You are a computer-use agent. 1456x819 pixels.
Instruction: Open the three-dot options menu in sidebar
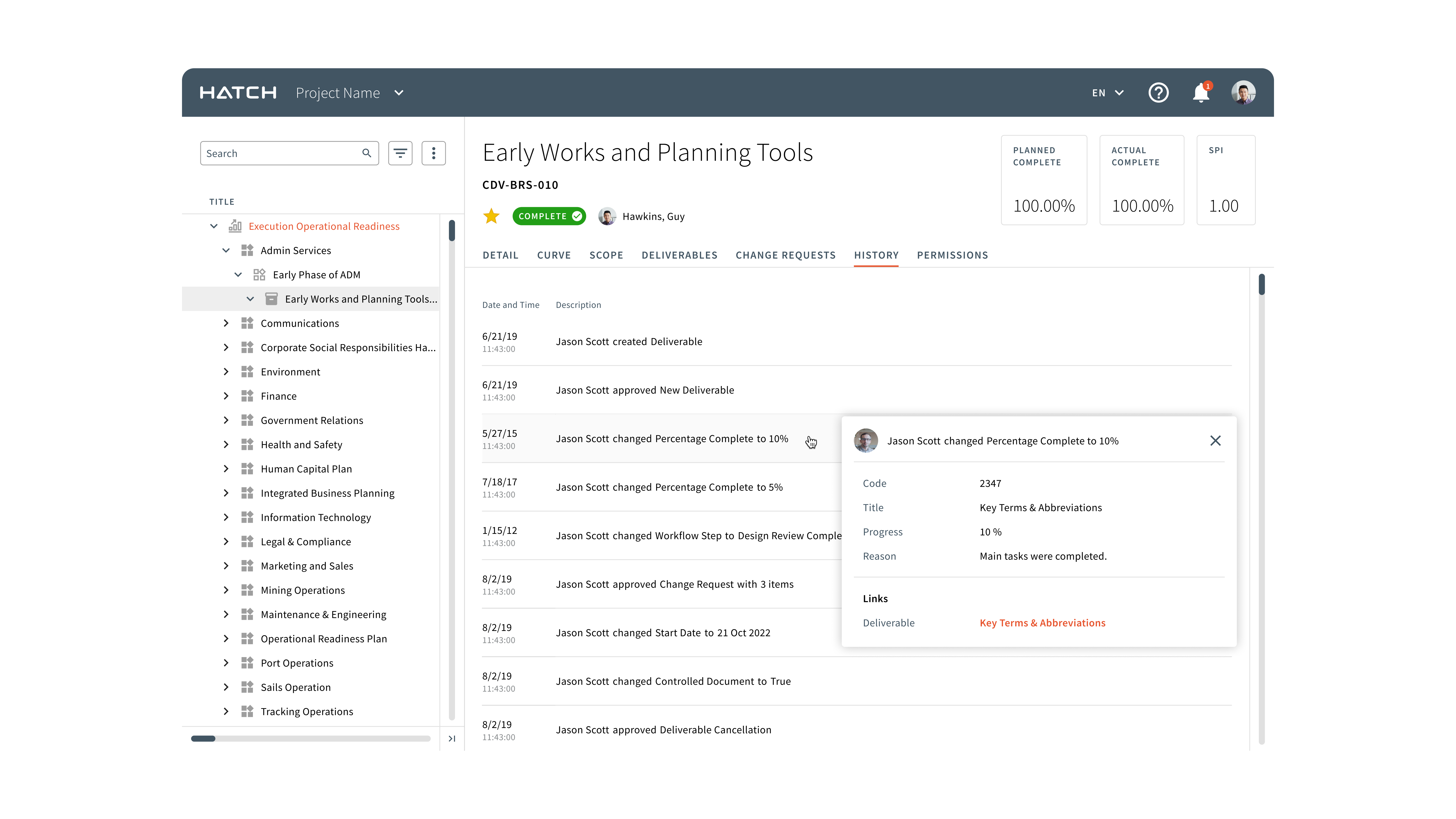click(433, 153)
